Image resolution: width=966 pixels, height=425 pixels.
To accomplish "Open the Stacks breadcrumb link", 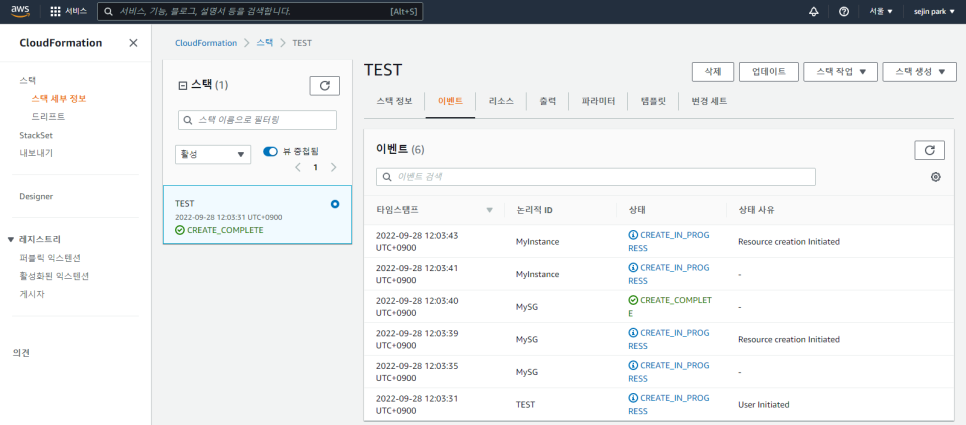I will click(264, 43).
